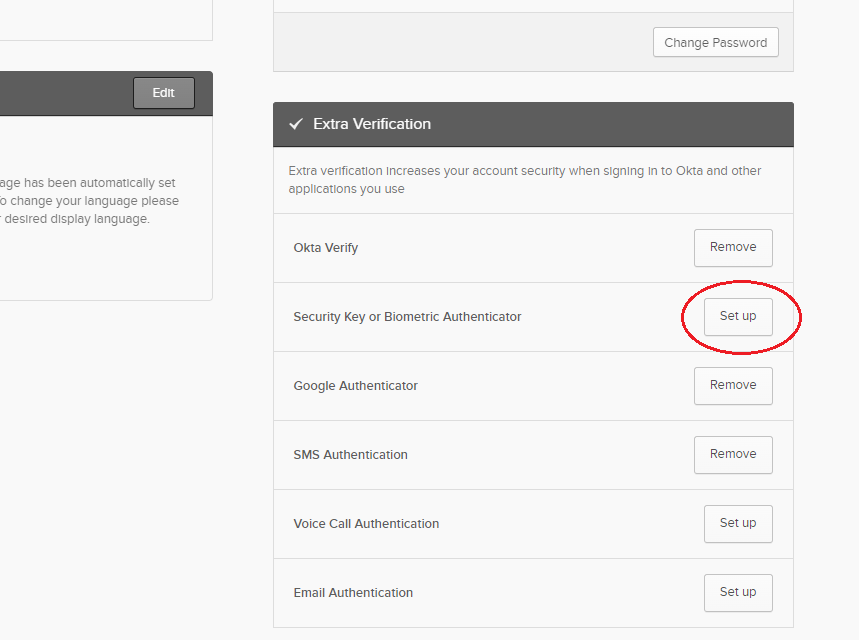Click the dark header bar left of Edit
Viewport: 859px width, 640px height.
click(60, 93)
